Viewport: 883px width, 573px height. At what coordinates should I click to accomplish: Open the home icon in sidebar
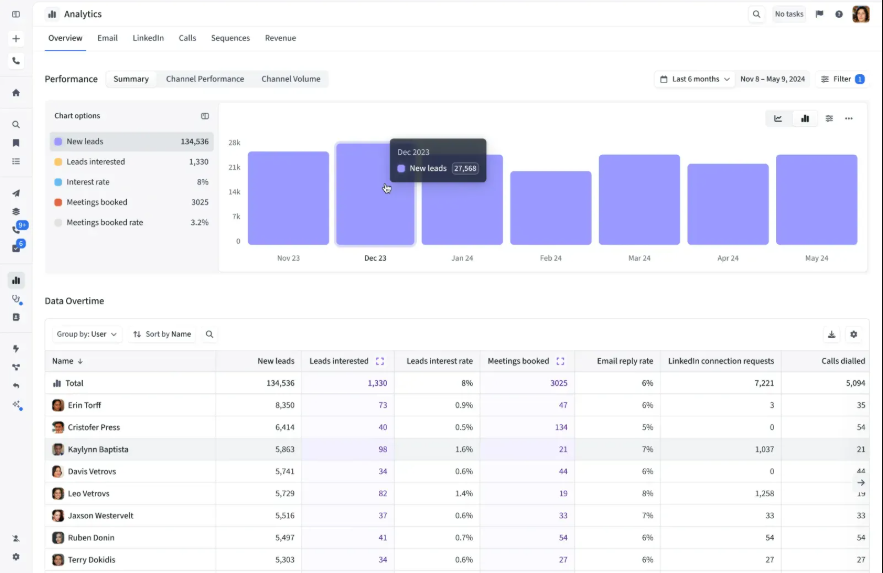16,93
